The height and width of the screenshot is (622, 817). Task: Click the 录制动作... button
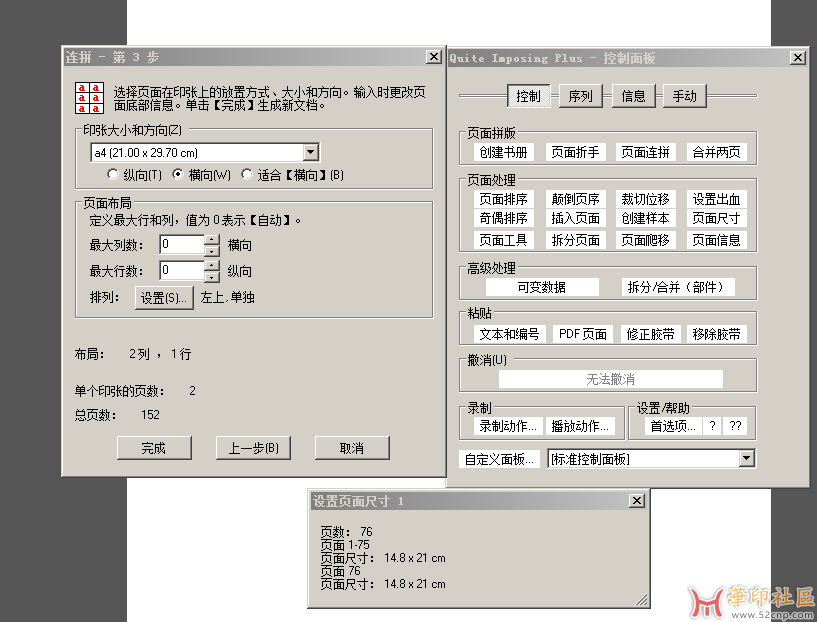click(x=508, y=426)
